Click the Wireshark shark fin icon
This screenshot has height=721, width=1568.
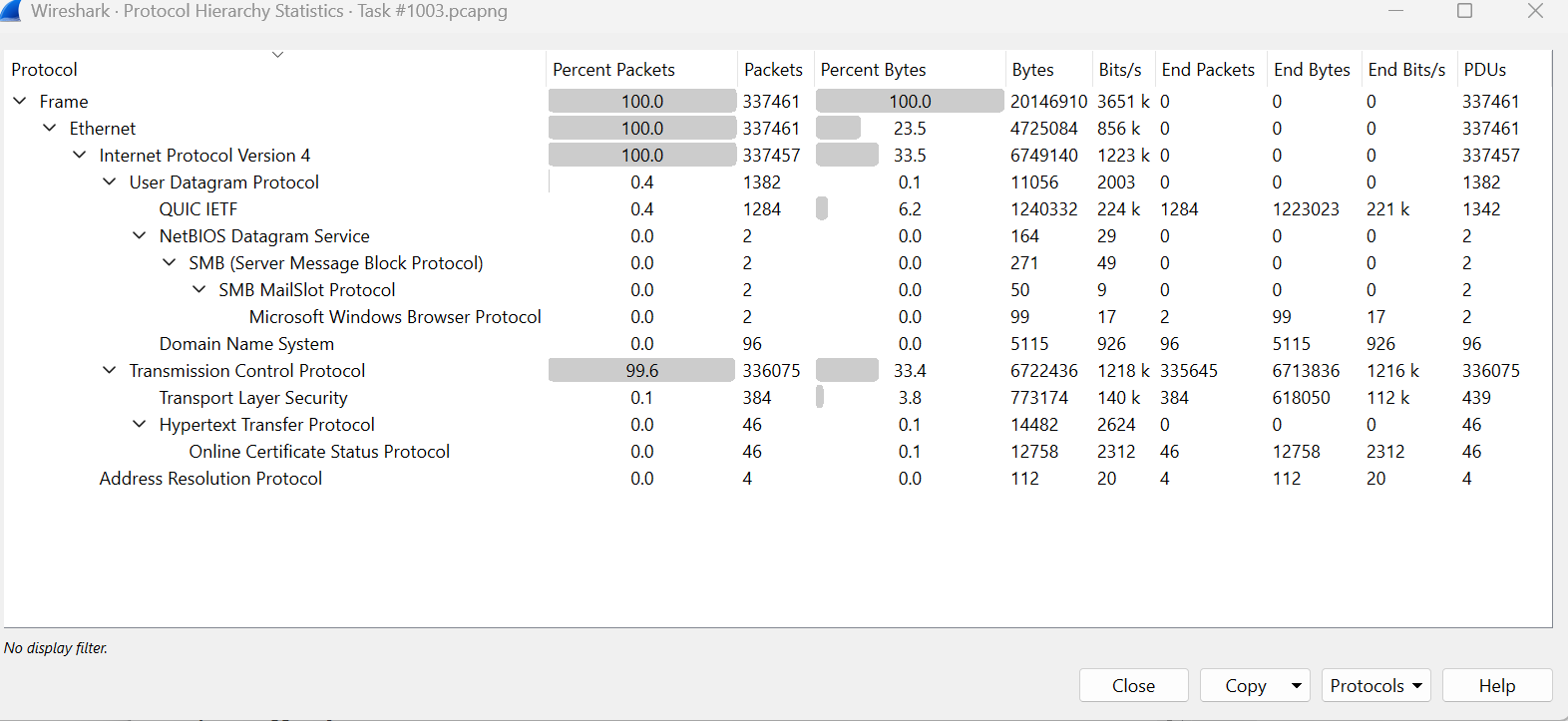[x=11, y=11]
